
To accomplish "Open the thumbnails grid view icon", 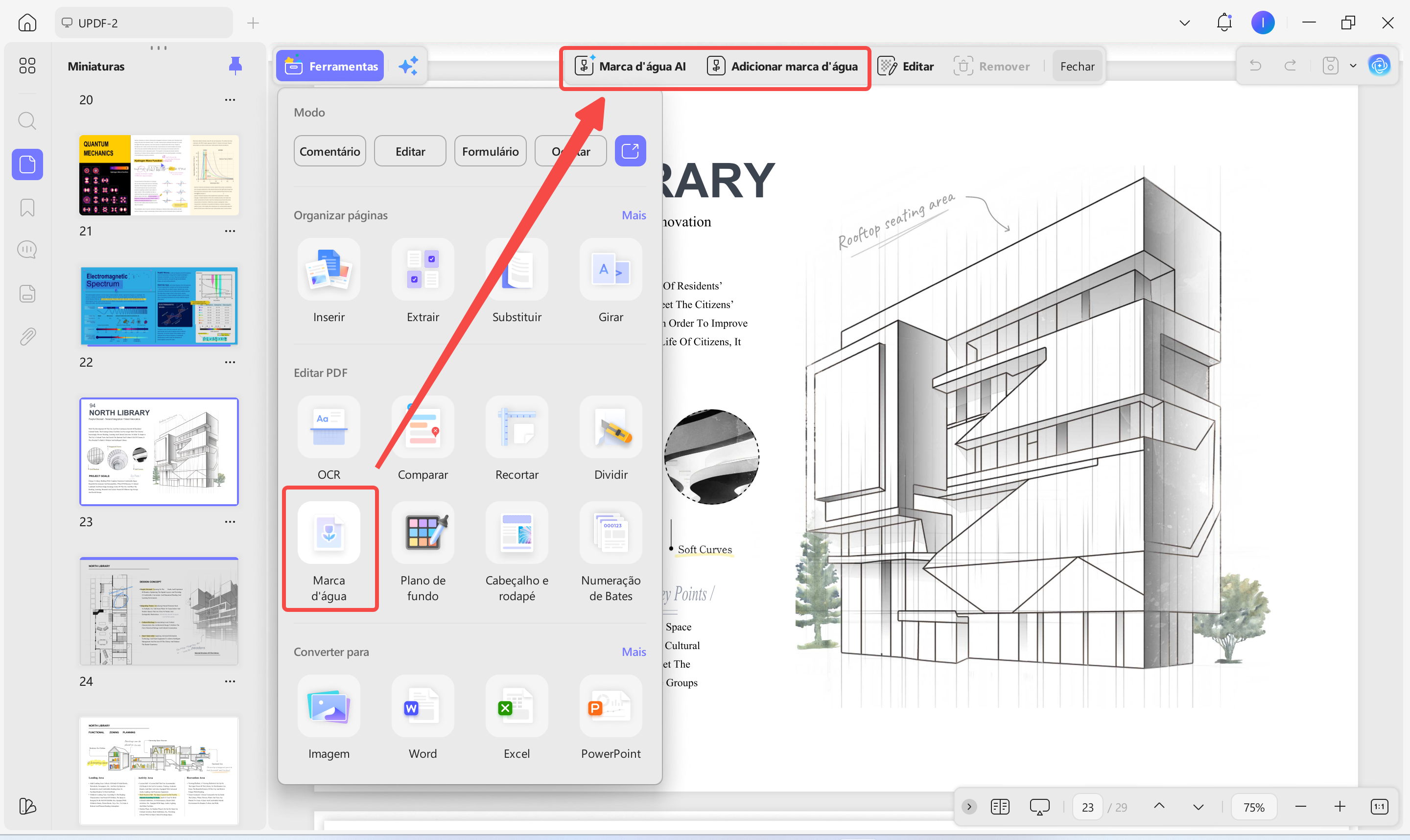I will click(x=27, y=66).
